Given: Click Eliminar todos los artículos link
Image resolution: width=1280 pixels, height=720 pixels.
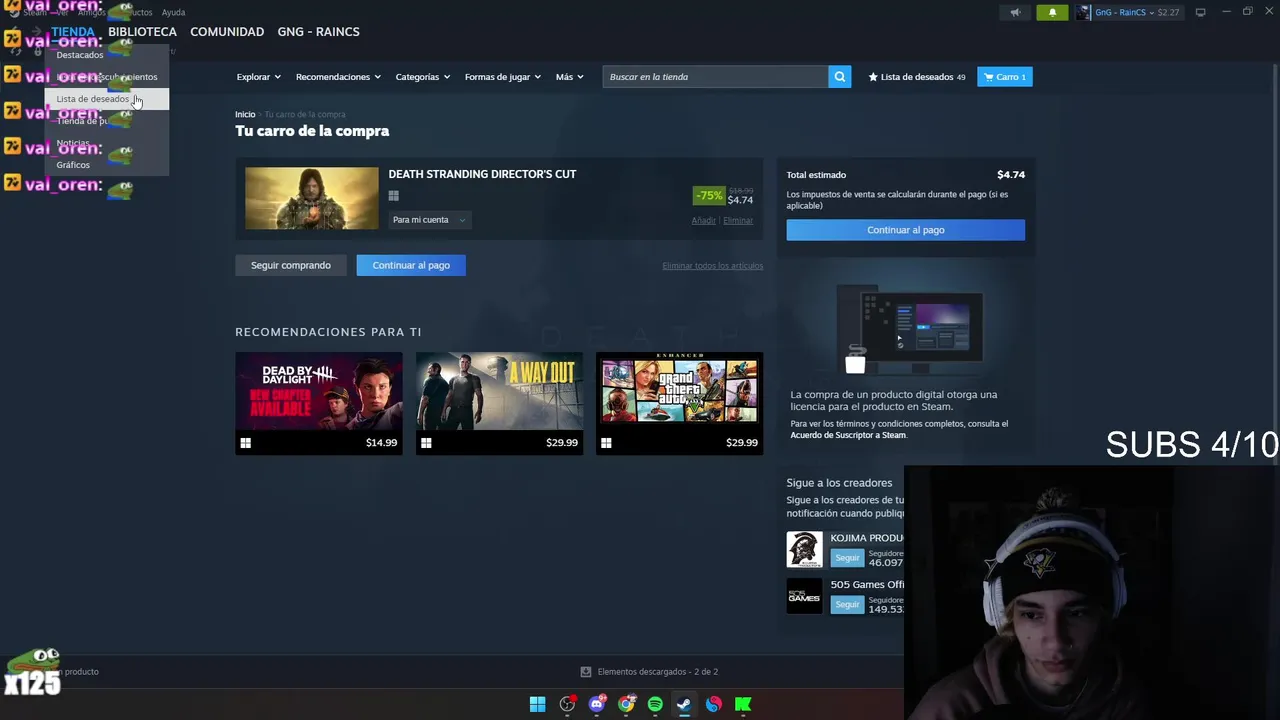Looking at the screenshot, I should 712,266.
